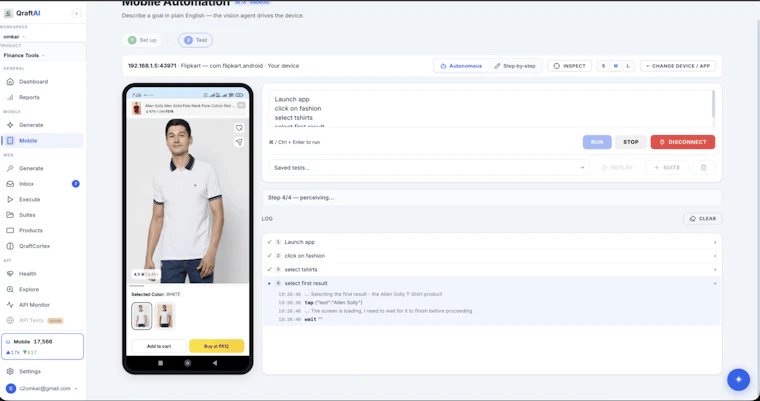Image resolution: width=760 pixels, height=401 pixels.
Task: Click the wishlist heart icon on phone
Action: [x=239, y=128]
